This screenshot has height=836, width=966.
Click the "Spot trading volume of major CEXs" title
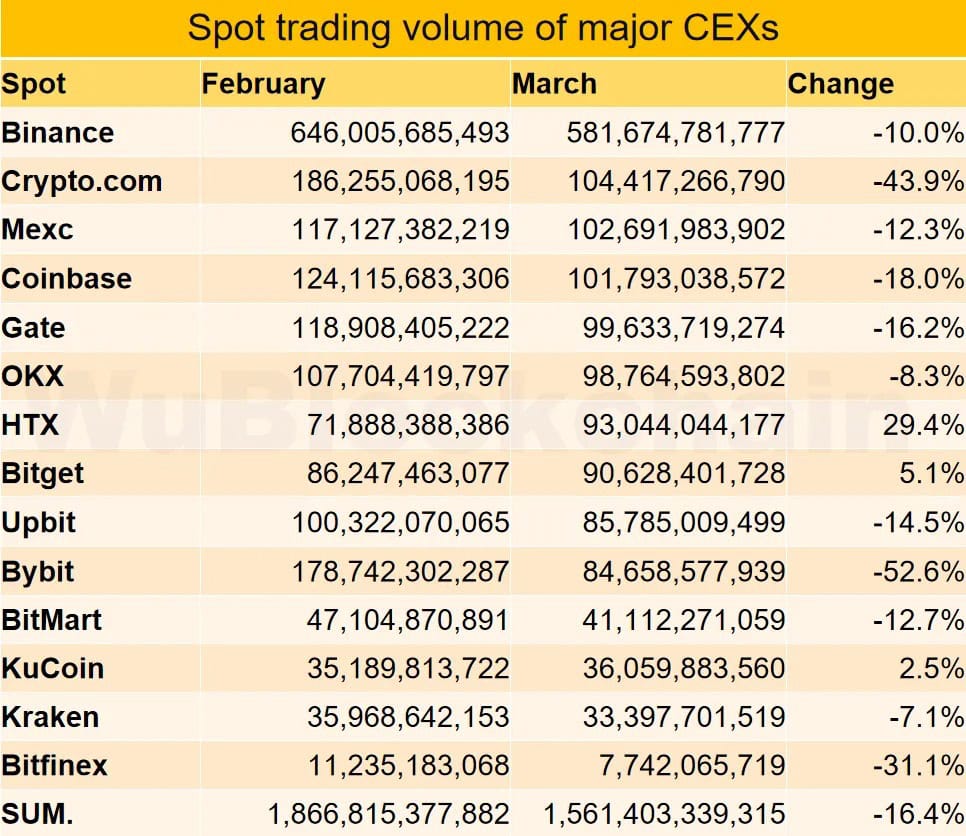483,27
